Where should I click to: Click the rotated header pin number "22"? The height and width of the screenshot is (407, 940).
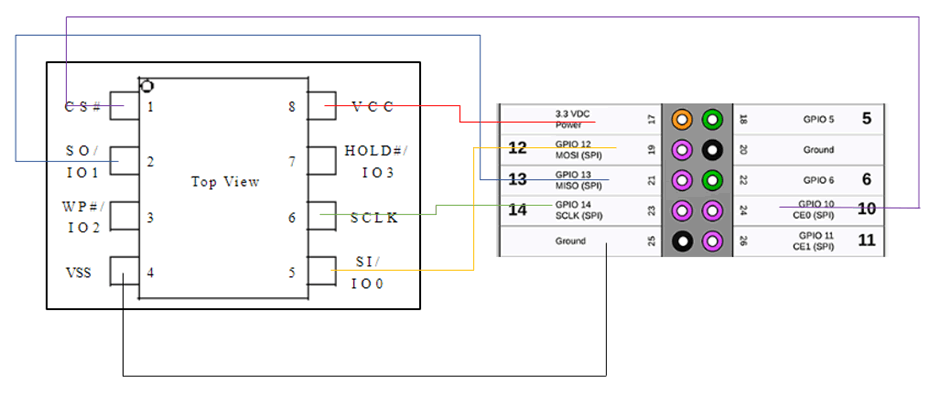tap(743, 180)
